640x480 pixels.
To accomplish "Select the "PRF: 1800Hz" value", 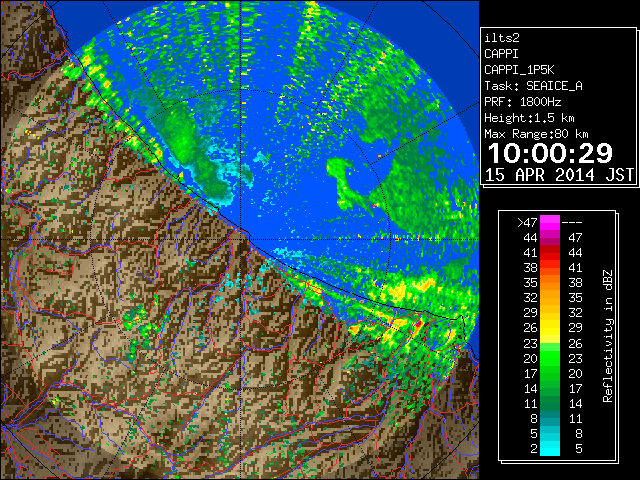I will [x=523, y=102].
